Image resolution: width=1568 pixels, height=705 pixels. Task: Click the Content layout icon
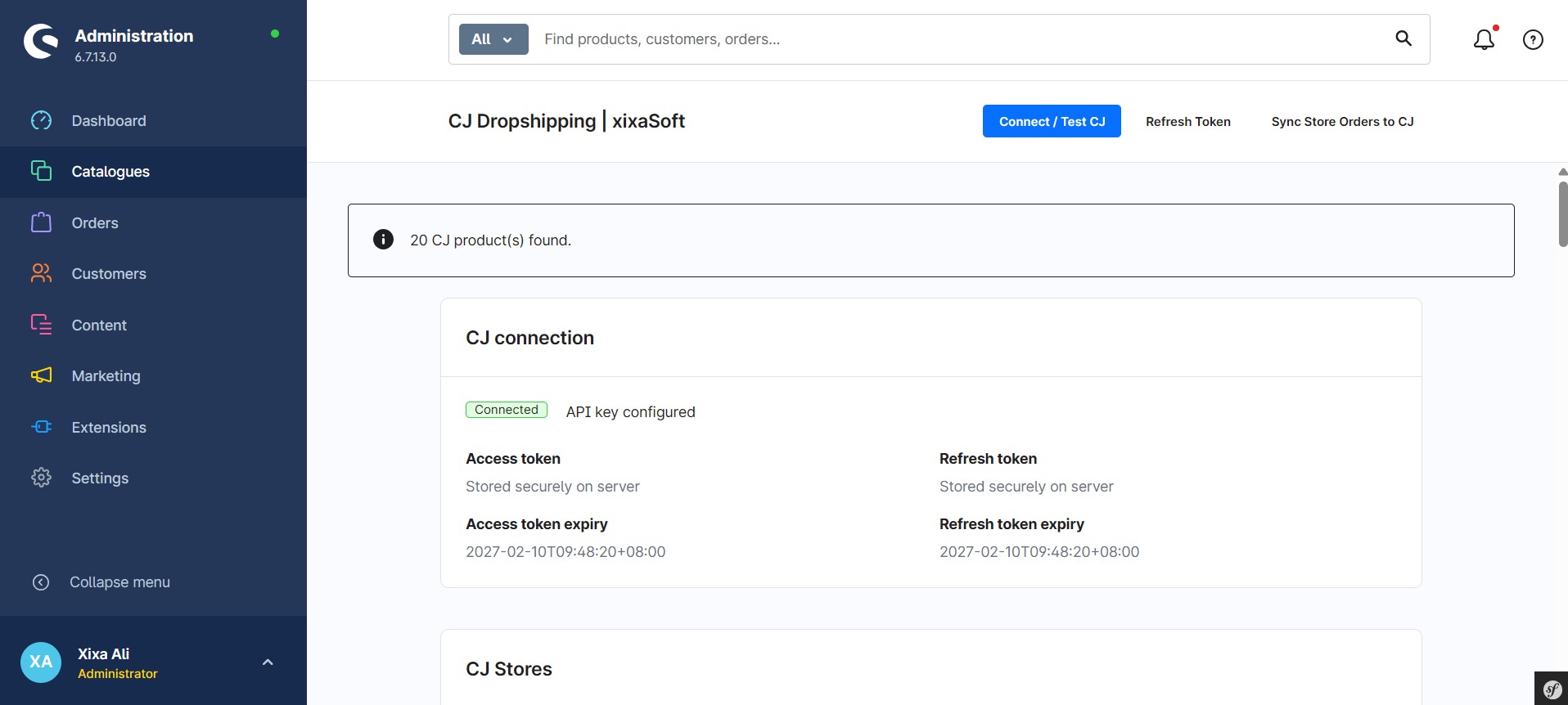point(41,325)
